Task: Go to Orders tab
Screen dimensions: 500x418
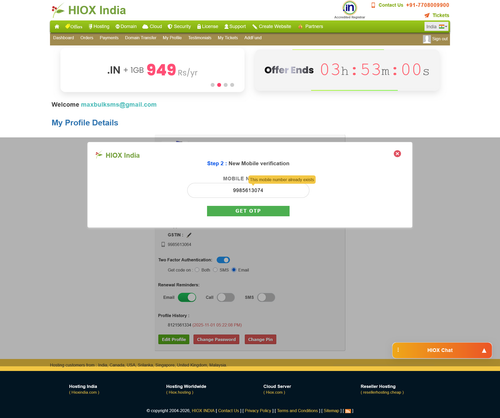Action: (87, 38)
